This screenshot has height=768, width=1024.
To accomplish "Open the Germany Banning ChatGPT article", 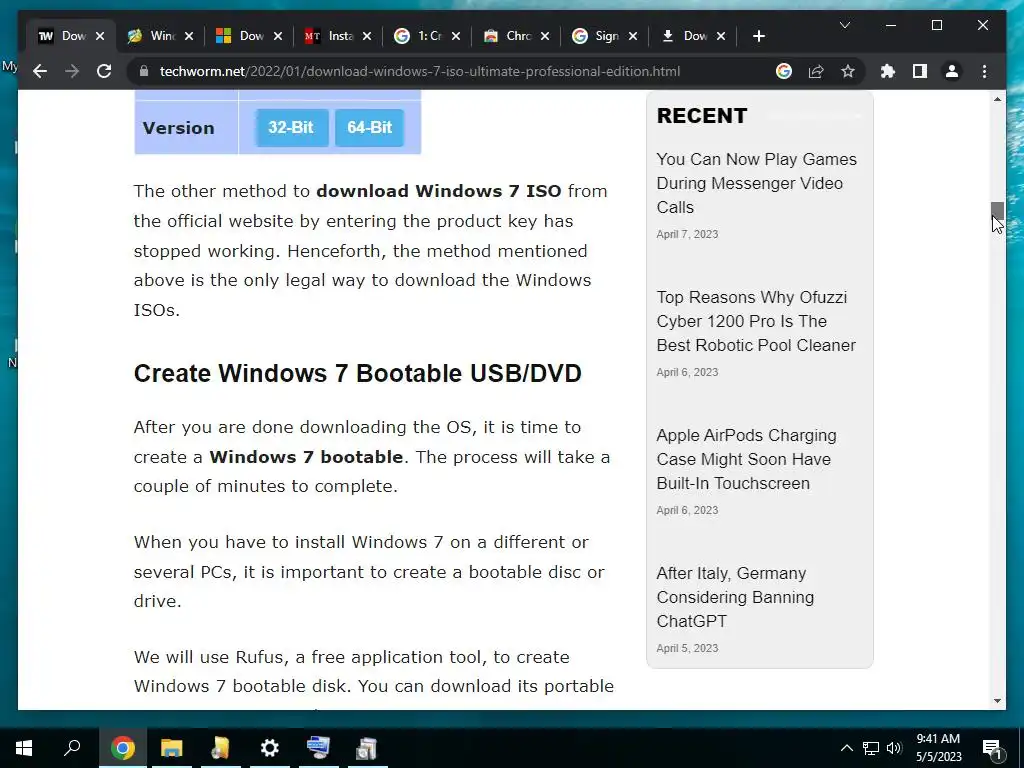I will pos(735,597).
